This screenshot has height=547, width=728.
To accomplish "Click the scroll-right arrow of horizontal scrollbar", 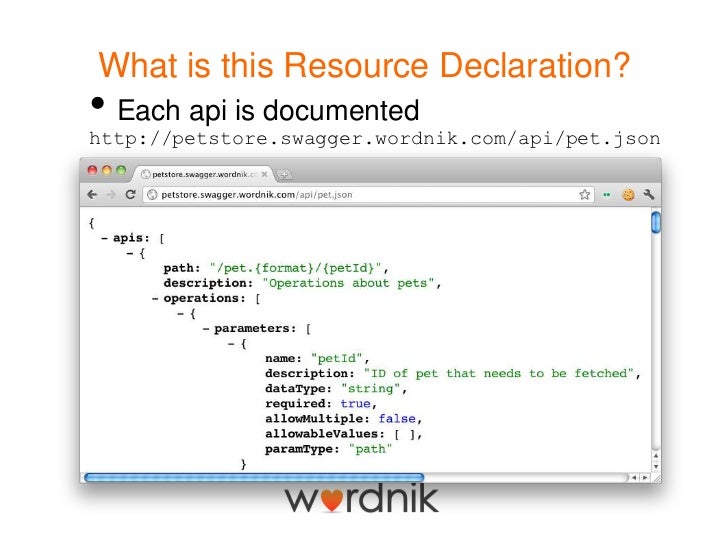I will (x=645, y=477).
